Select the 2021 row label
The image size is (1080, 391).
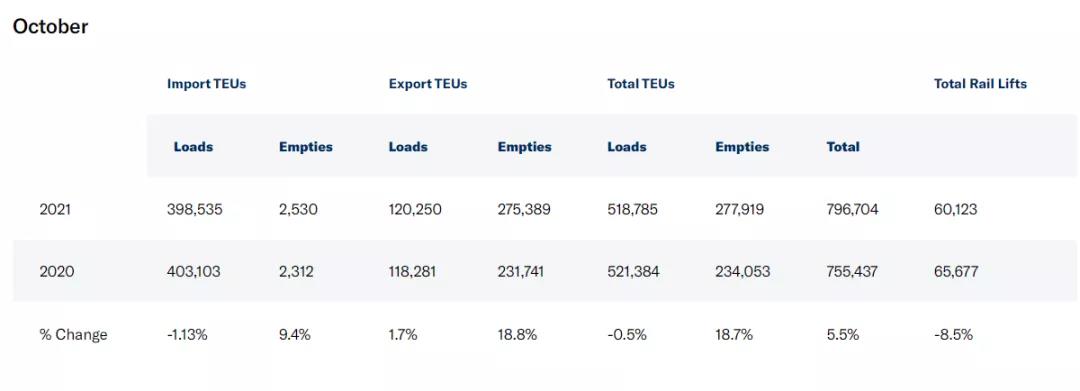(55, 209)
